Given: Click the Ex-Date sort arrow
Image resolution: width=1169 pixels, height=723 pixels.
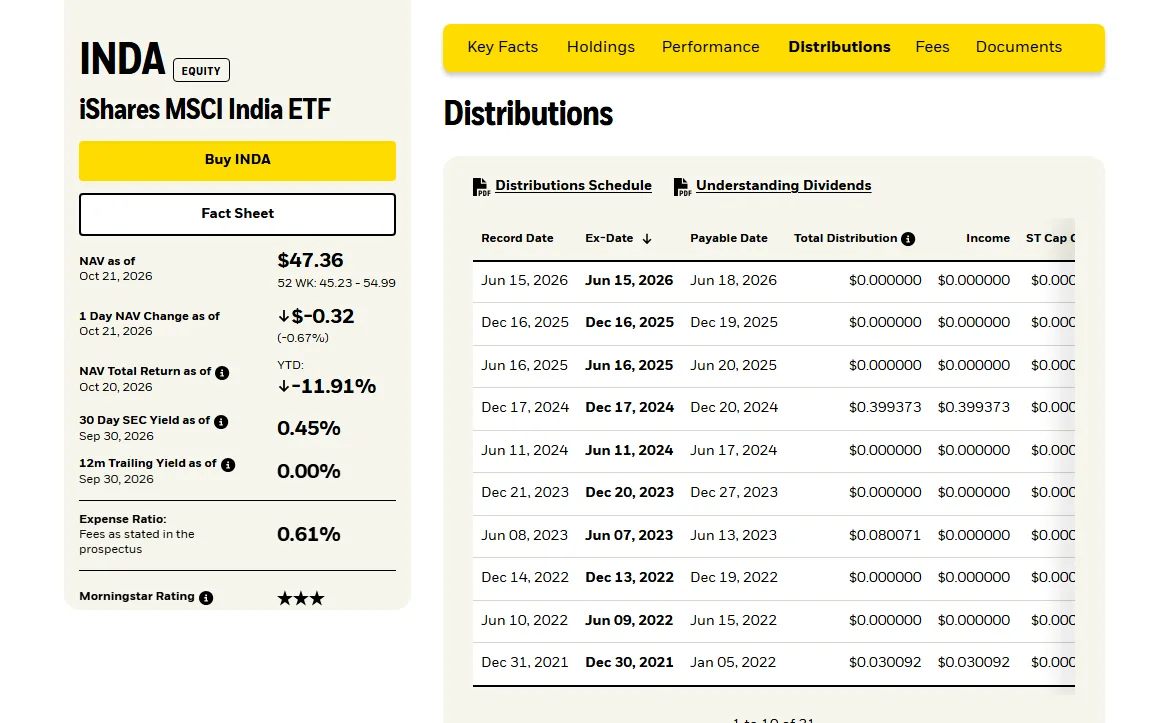Looking at the screenshot, I should (x=647, y=239).
